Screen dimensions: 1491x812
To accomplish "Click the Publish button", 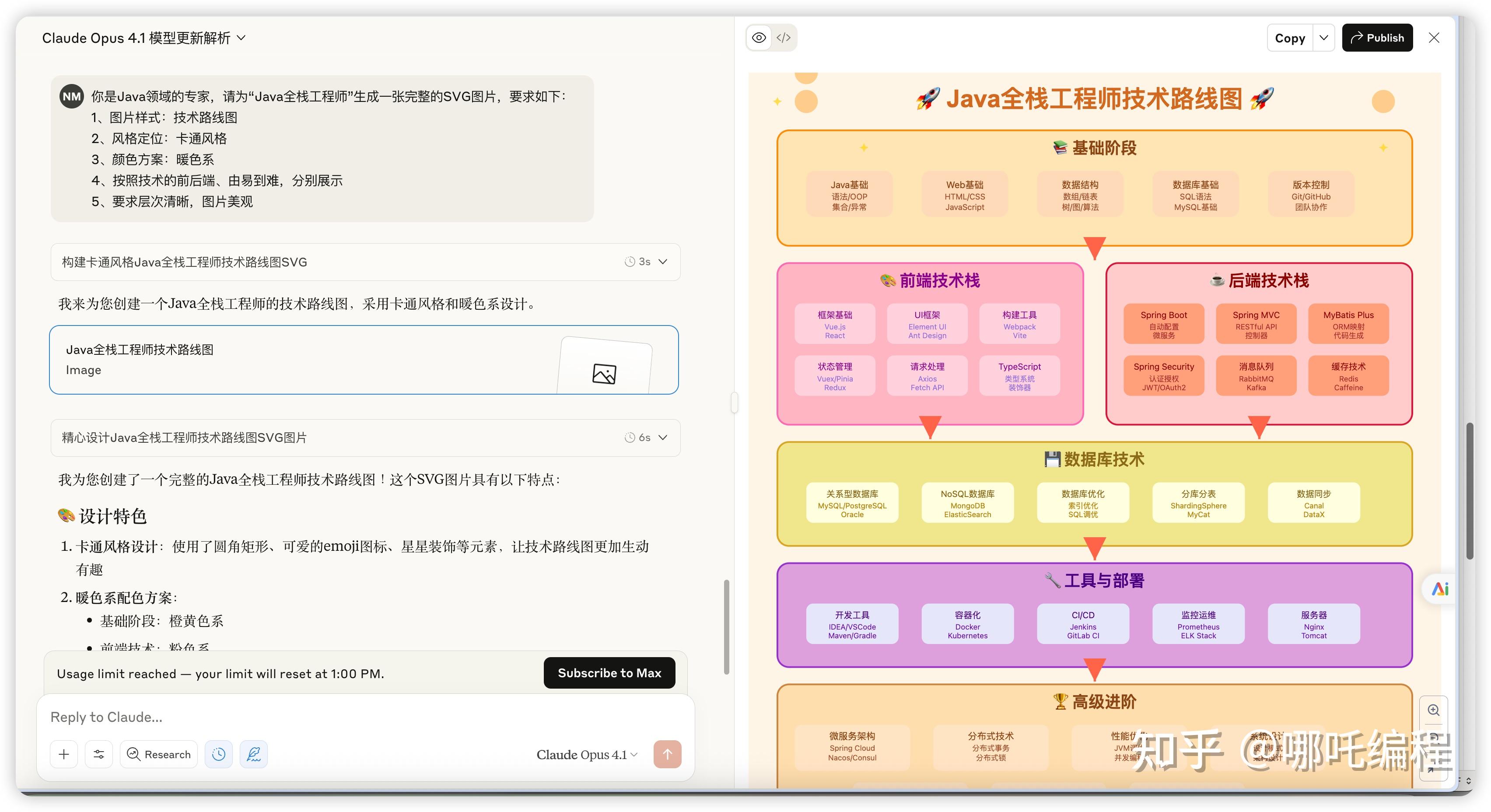I will point(1377,37).
